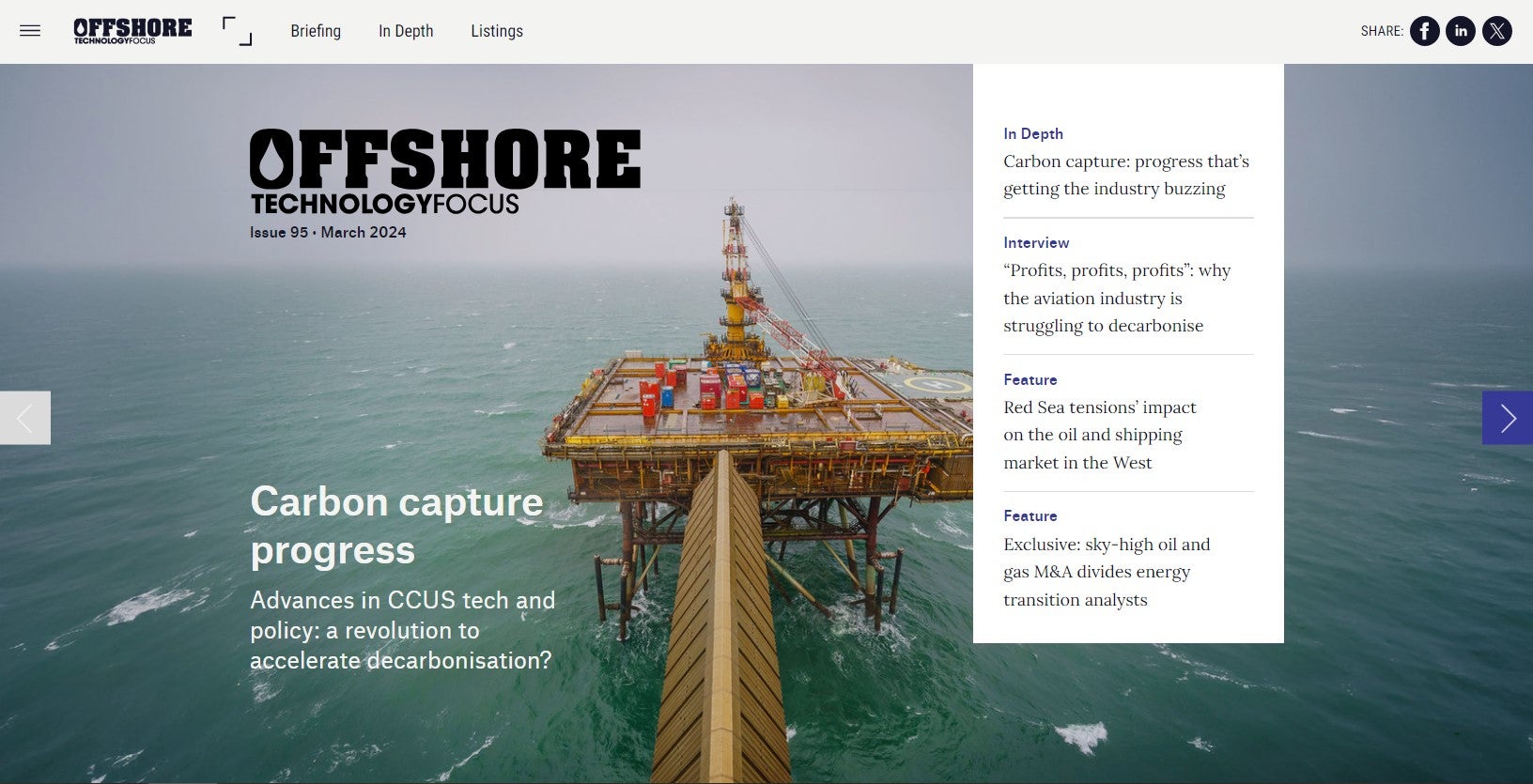Open the In Depth menu
Image resolution: width=1533 pixels, height=784 pixels.
coord(406,31)
